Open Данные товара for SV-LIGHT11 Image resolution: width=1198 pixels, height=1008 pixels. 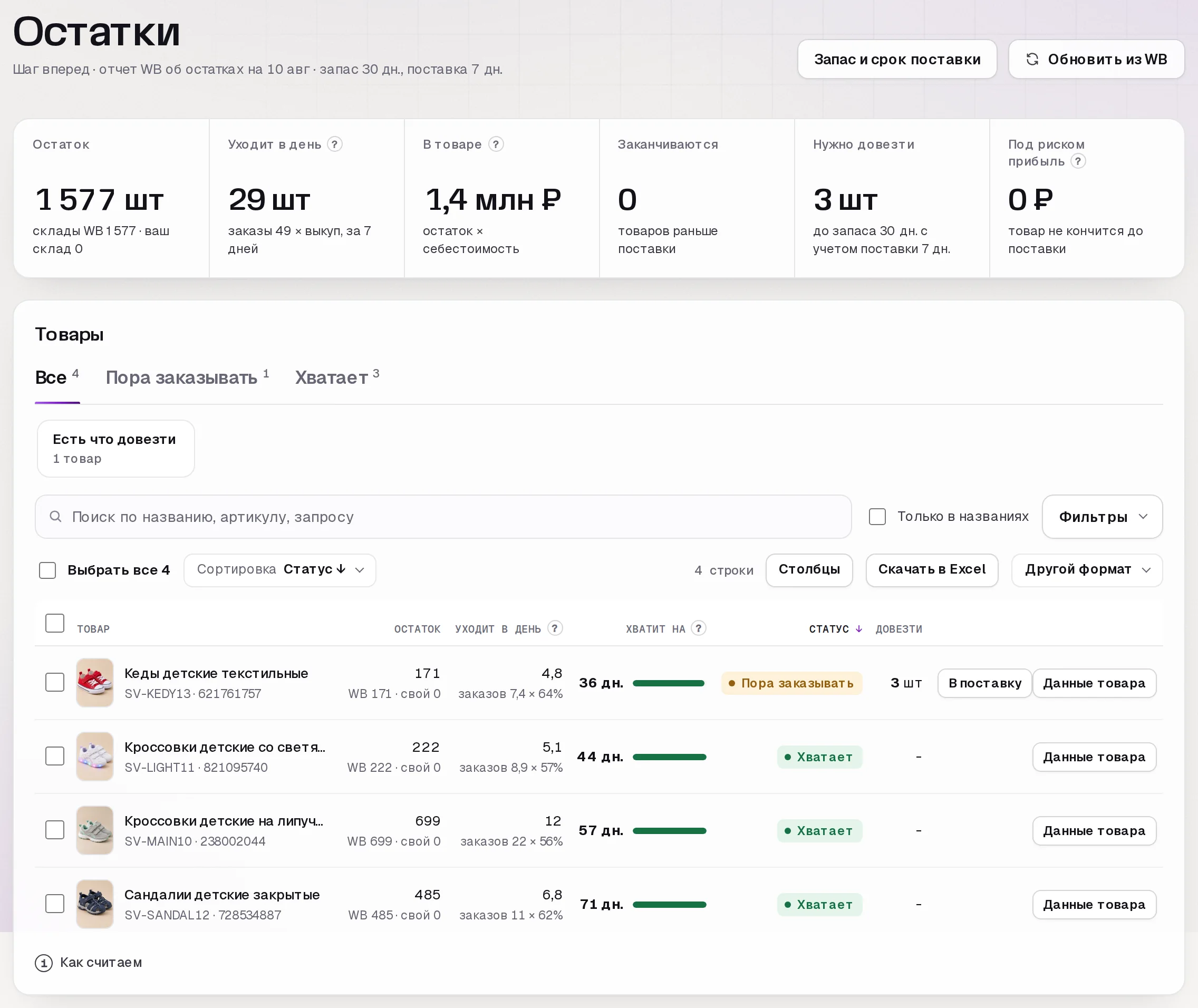(x=1094, y=757)
